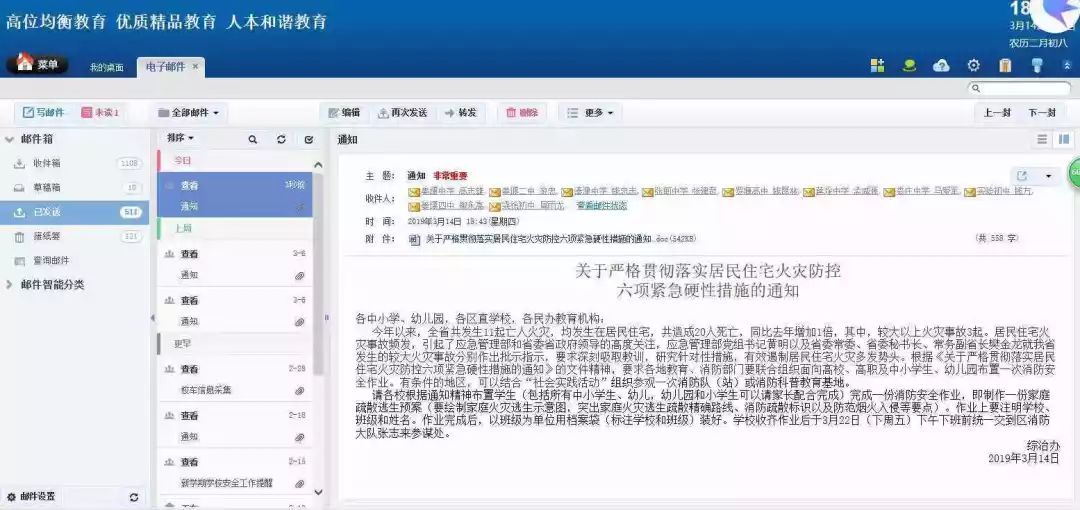Click the 更早 group header
This screenshot has height=510, width=1080.
[235, 344]
